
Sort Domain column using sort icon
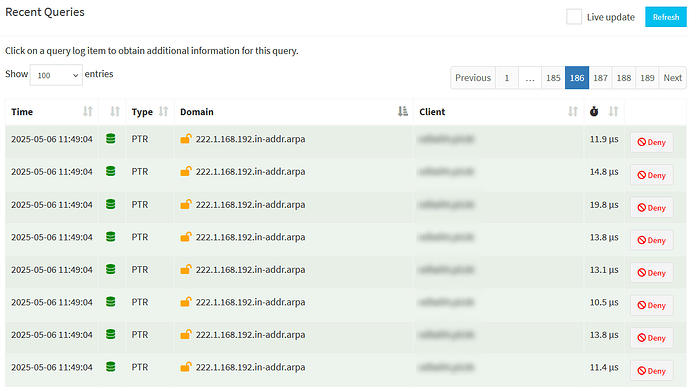pos(403,112)
